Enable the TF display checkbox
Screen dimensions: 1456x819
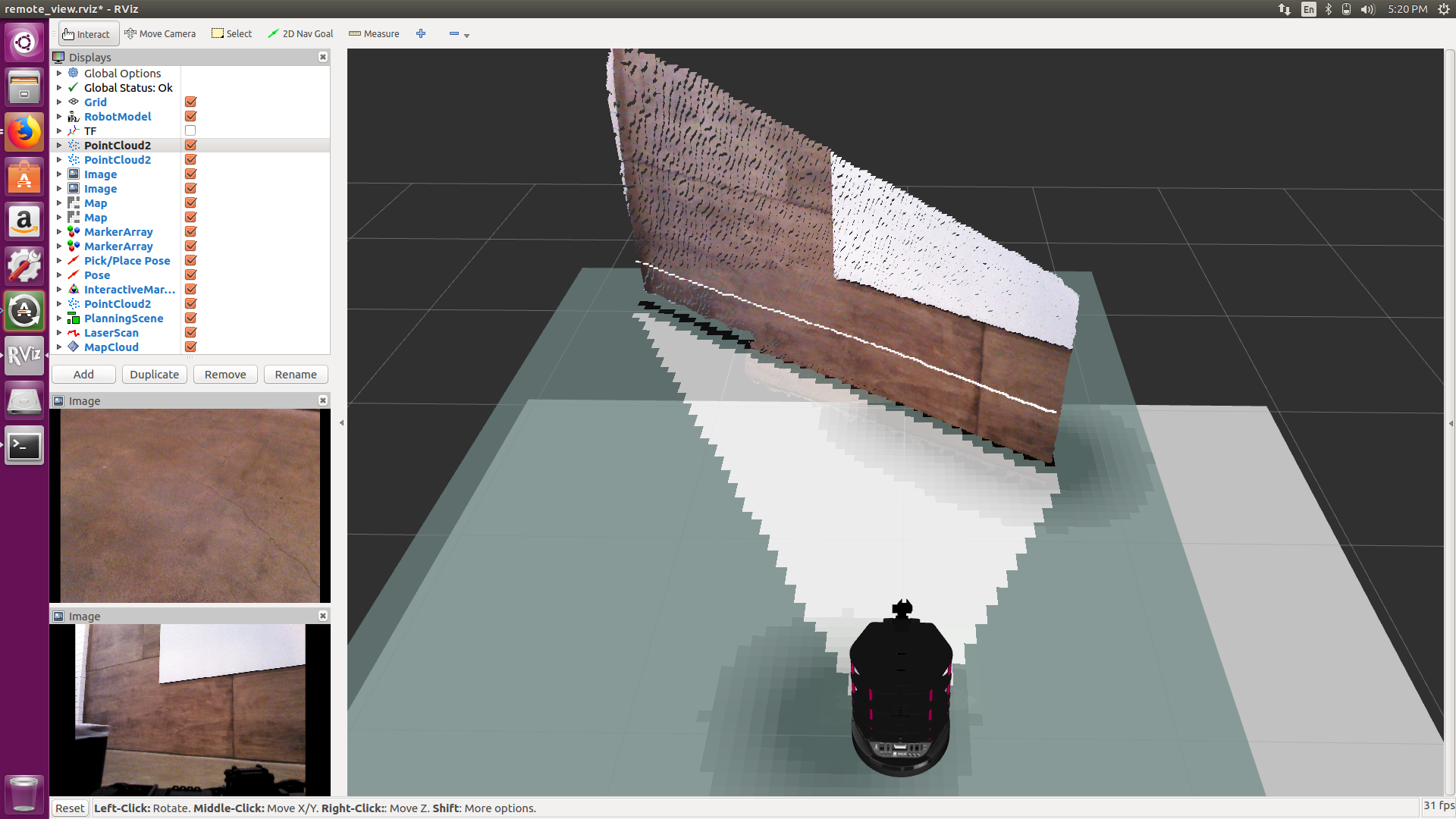(x=190, y=131)
